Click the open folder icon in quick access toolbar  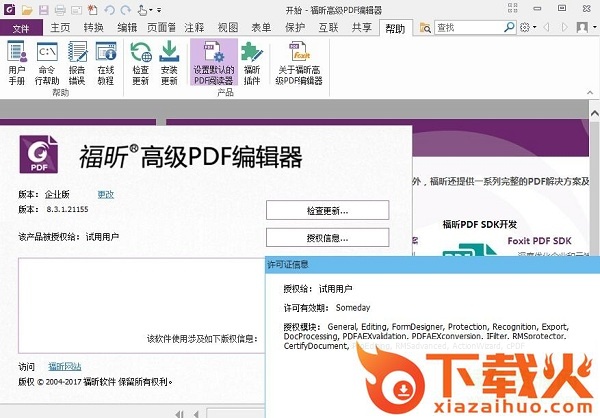[x=27, y=10]
